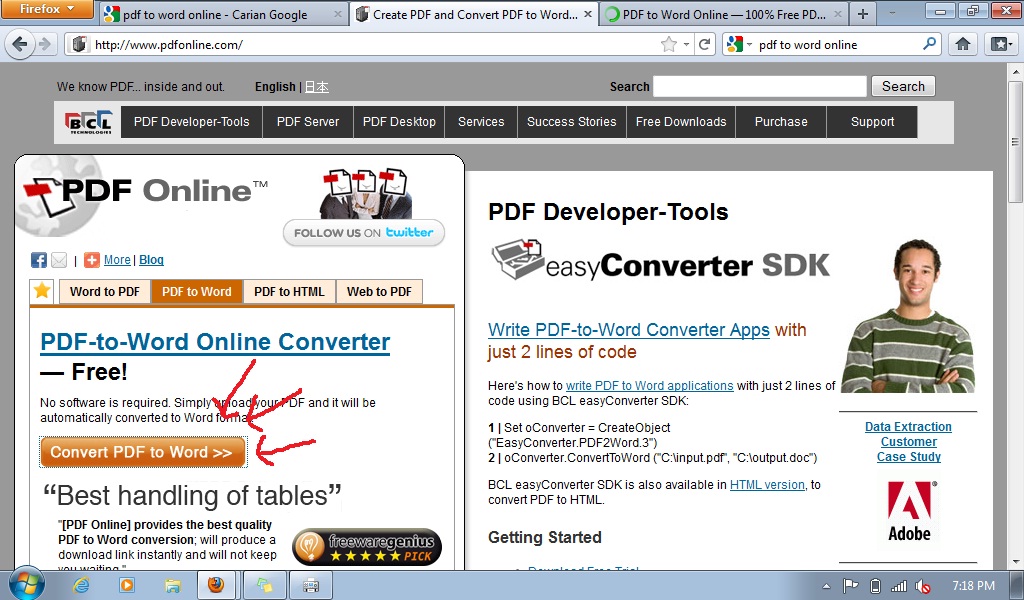The width and height of the screenshot is (1024, 600).
Task: Open a new tab with plus button
Action: pos(863,14)
